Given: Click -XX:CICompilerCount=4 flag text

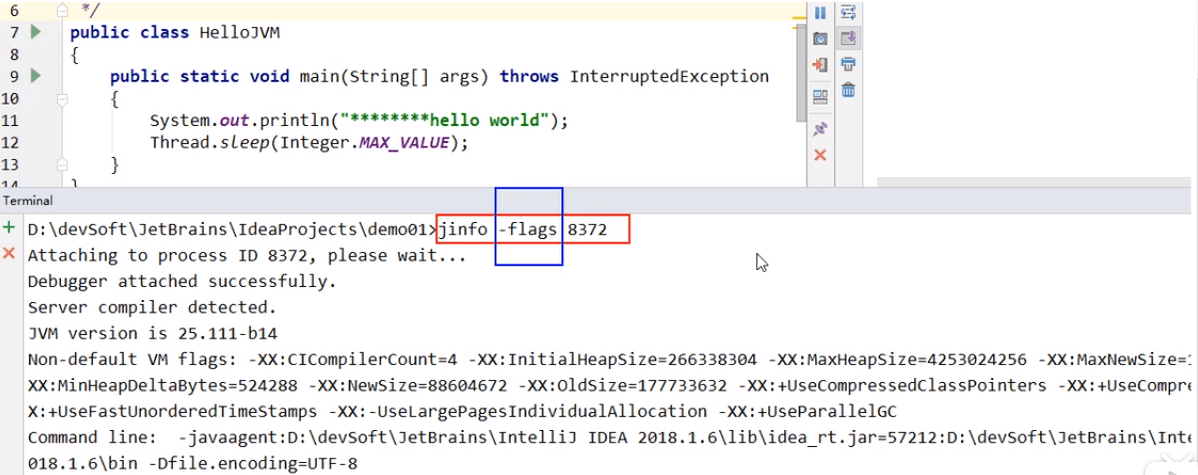Looking at the screenshot, I should click(x=353, y=360).
